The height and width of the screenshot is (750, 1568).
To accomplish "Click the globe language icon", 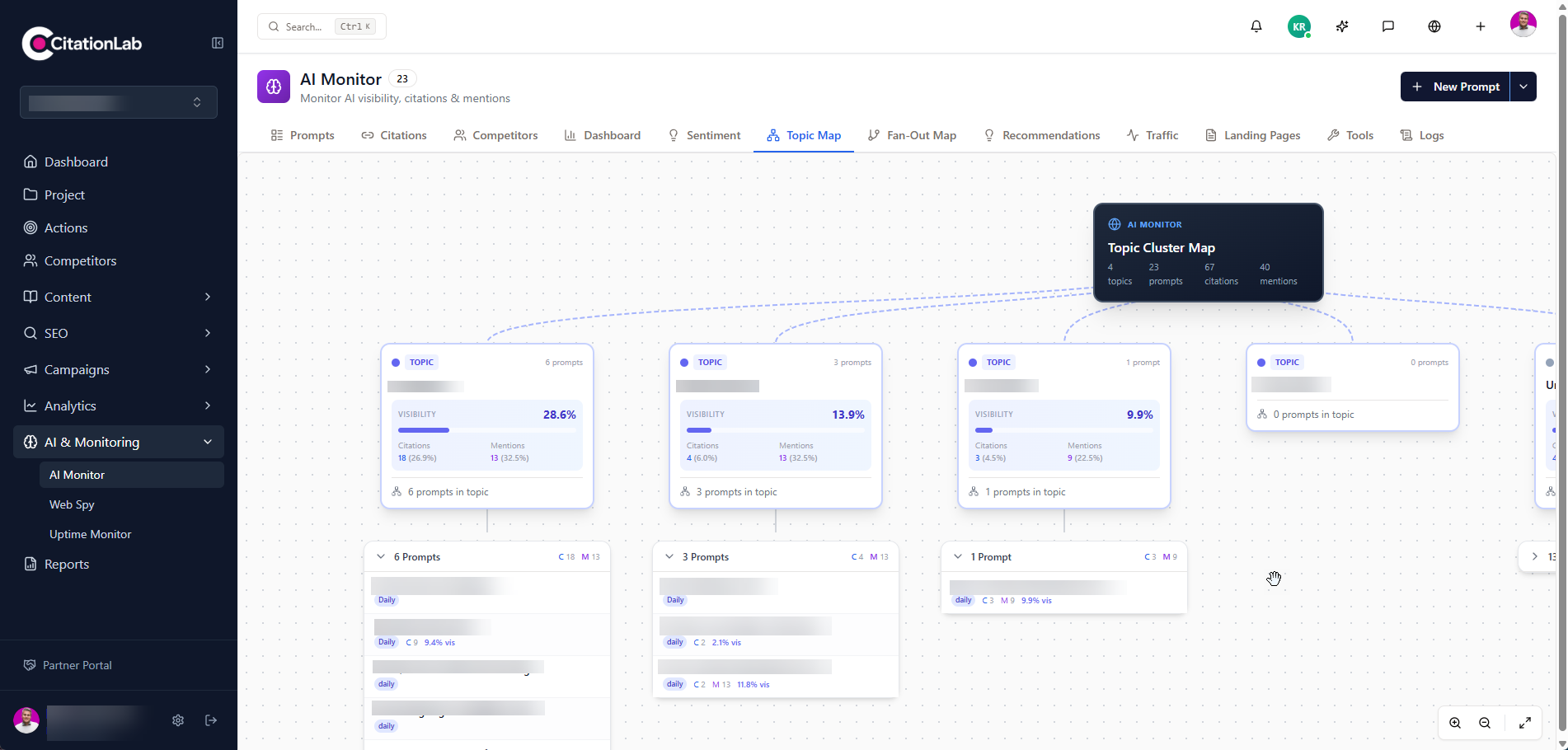I will [1434, 26].
